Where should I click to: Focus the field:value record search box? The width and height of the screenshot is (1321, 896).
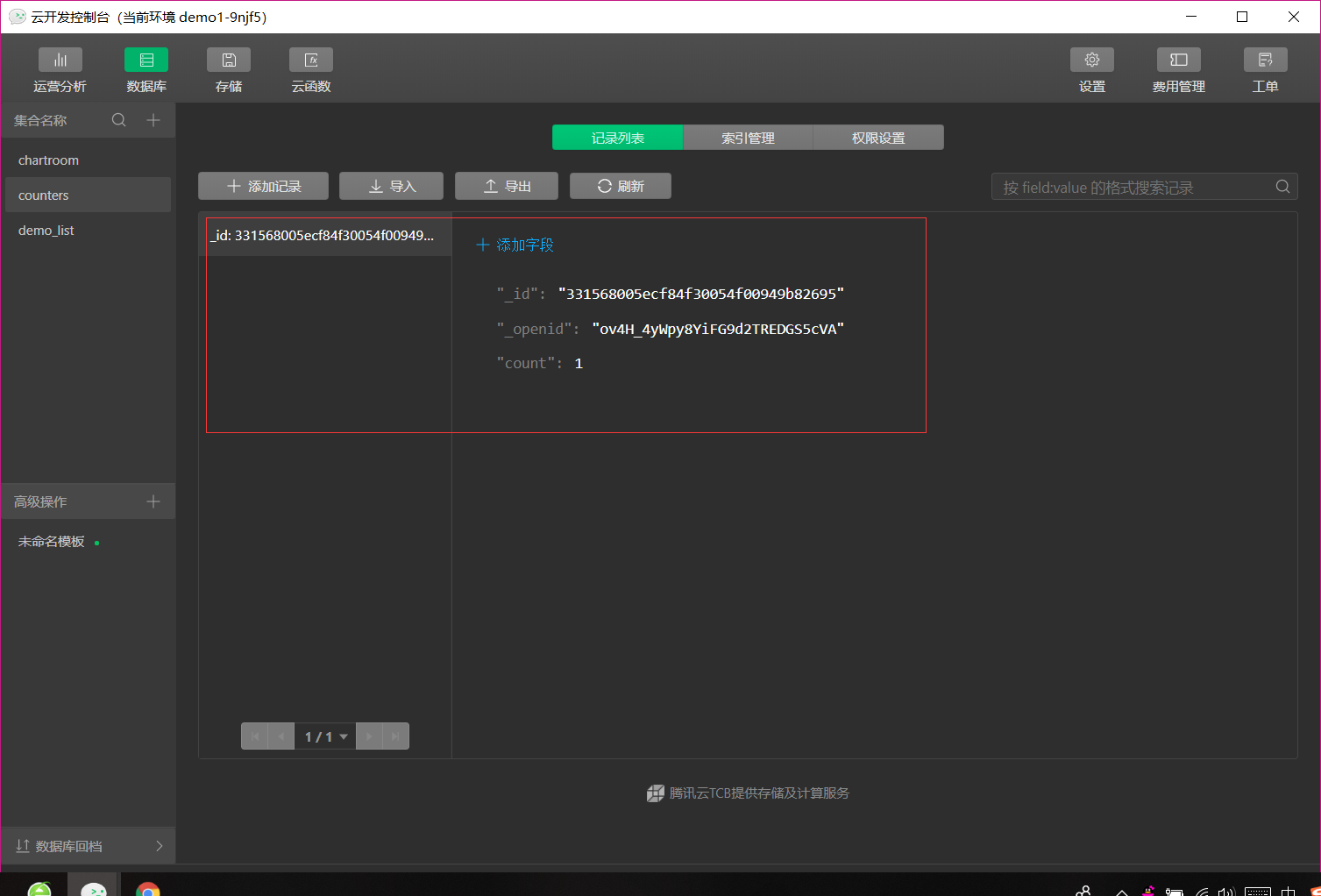pyautogui.click(x=1136, y=187)
